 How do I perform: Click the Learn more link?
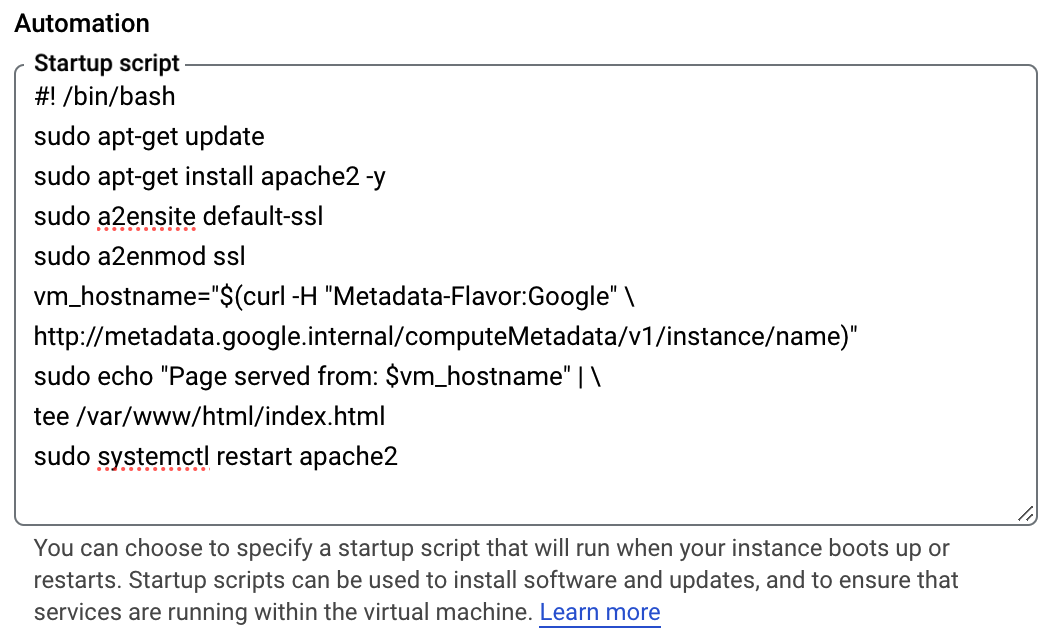(599, 612)
